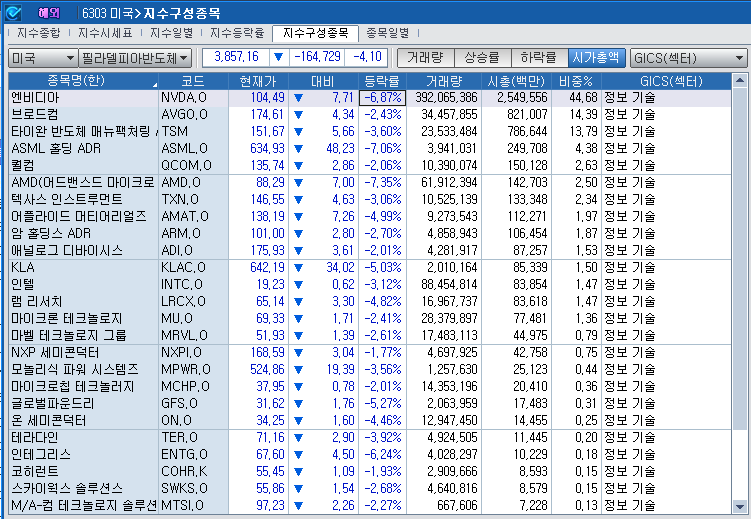This screenshot has height=519, width=751.
Task: Click the GICS(섹터) column header
Action: pos(666,81)
